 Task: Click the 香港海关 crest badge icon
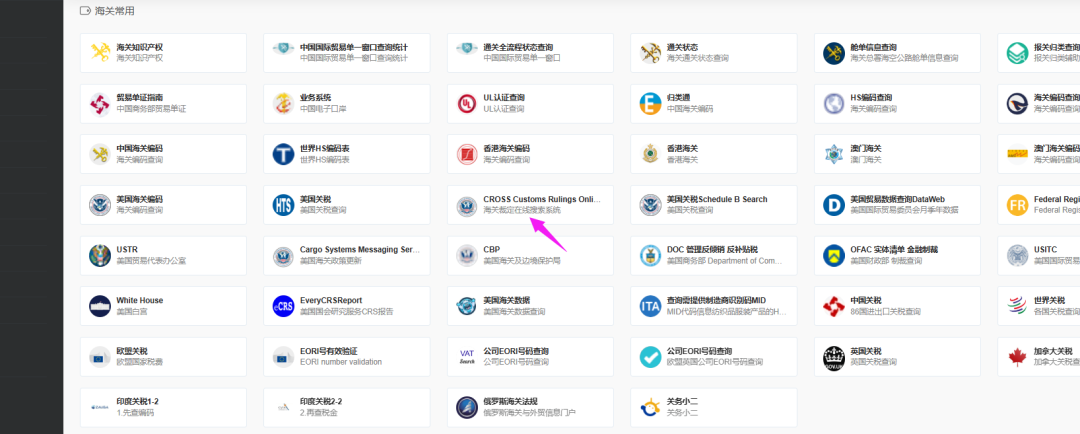coord(650,154)
